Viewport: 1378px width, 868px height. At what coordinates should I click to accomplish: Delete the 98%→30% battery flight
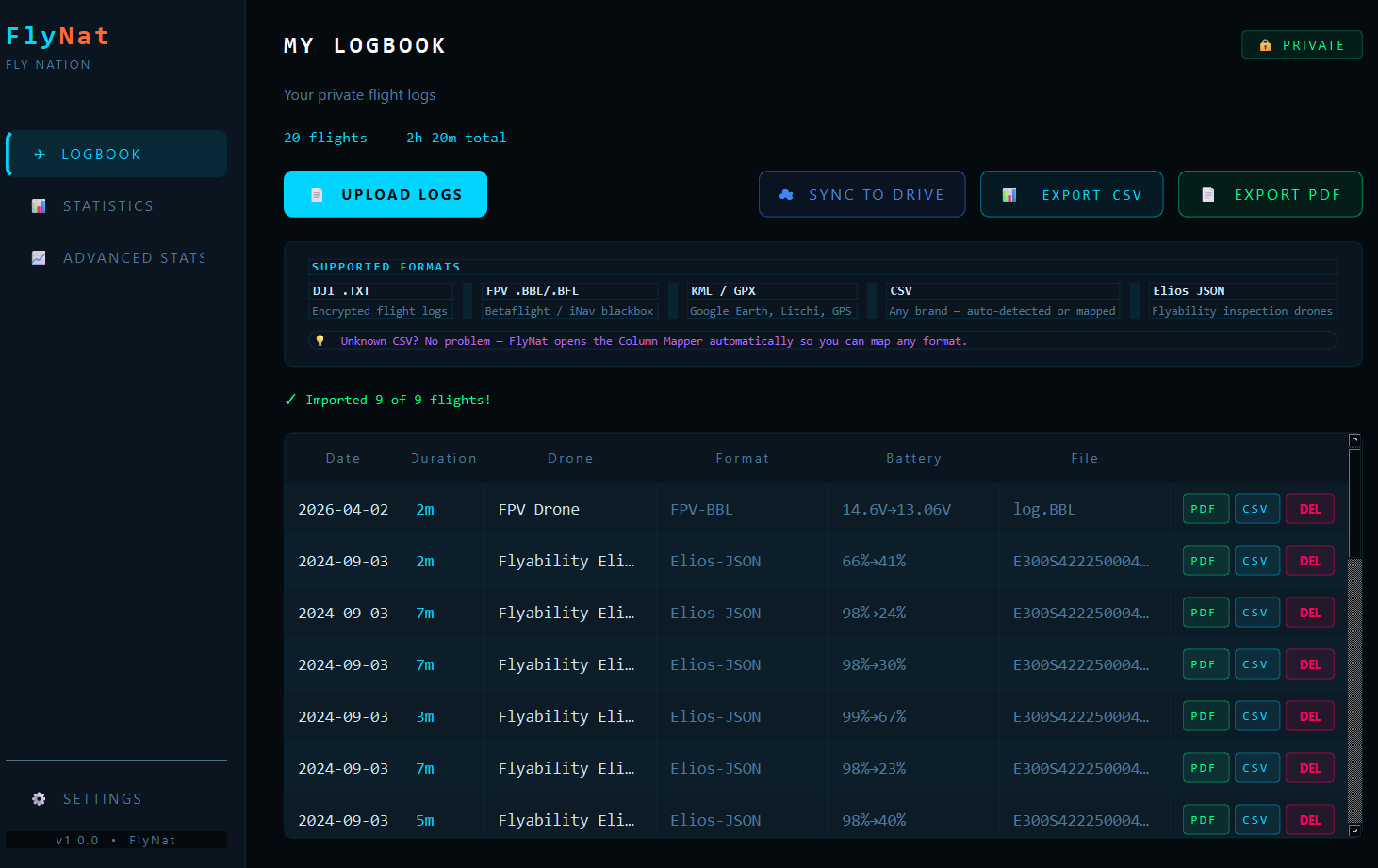click(1310, 664)
